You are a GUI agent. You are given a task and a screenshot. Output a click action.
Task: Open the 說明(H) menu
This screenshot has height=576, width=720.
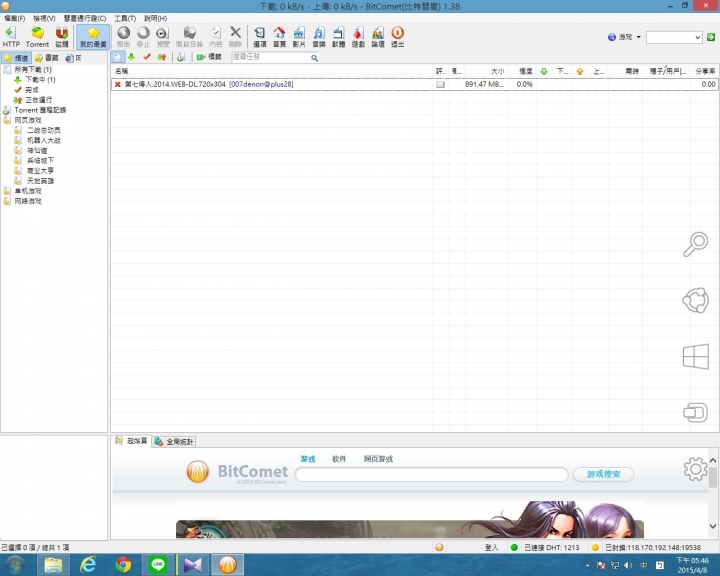(155, 18)
